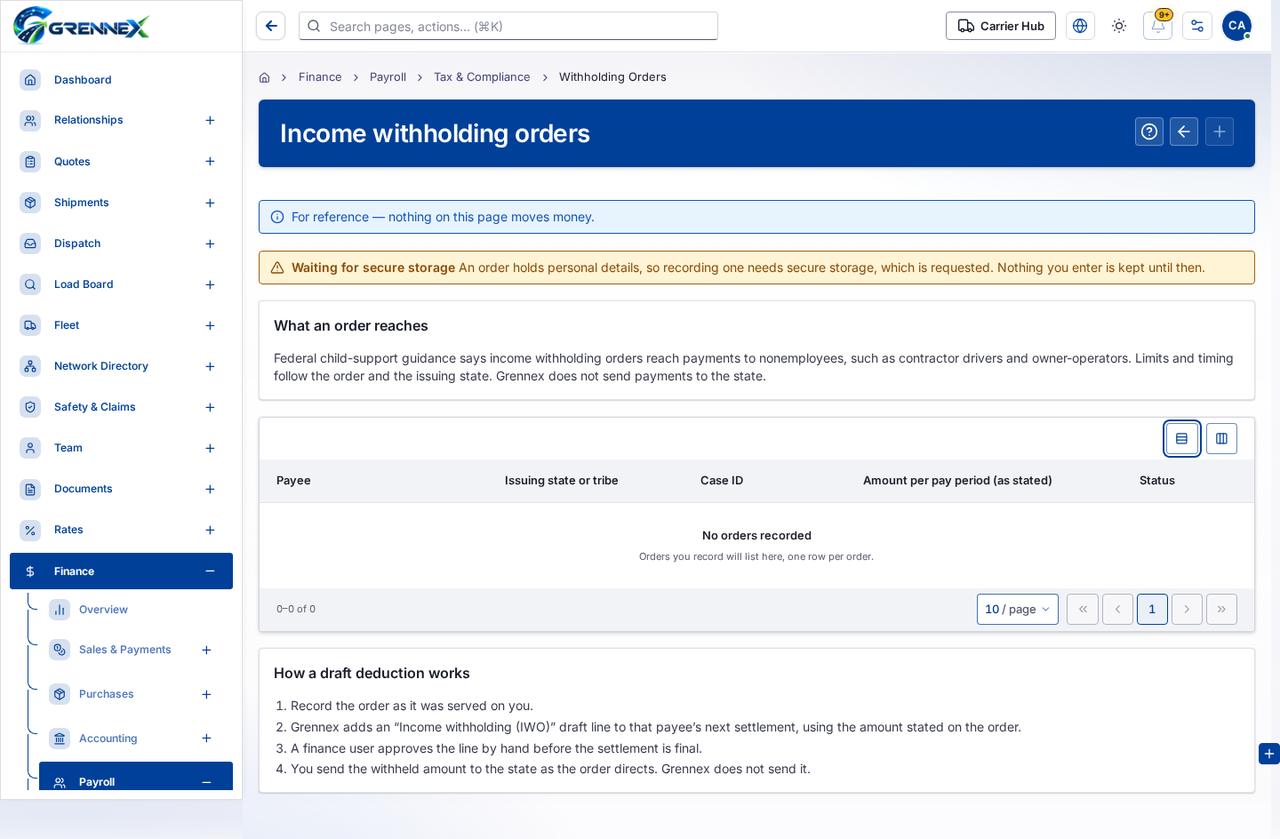Screen dimensions: 1280x839
Task: Click the back arrow beside the search box
Action: tap(271, 26)
